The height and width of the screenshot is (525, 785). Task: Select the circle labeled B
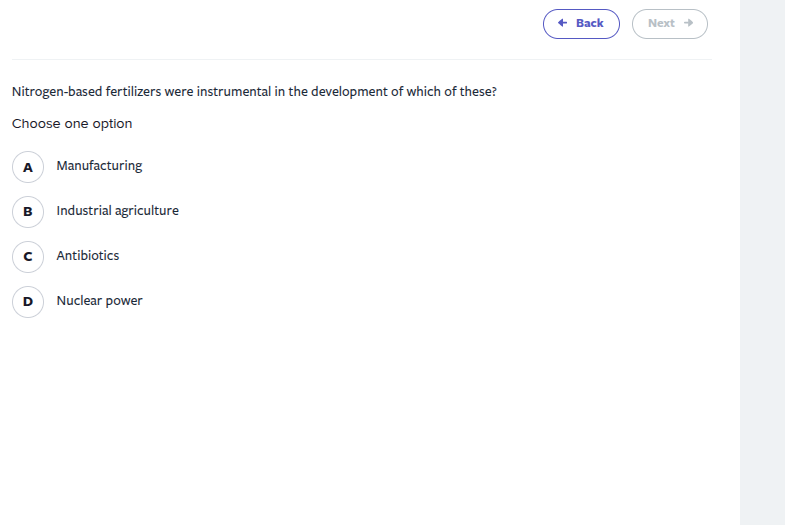(x=28, y=212)
